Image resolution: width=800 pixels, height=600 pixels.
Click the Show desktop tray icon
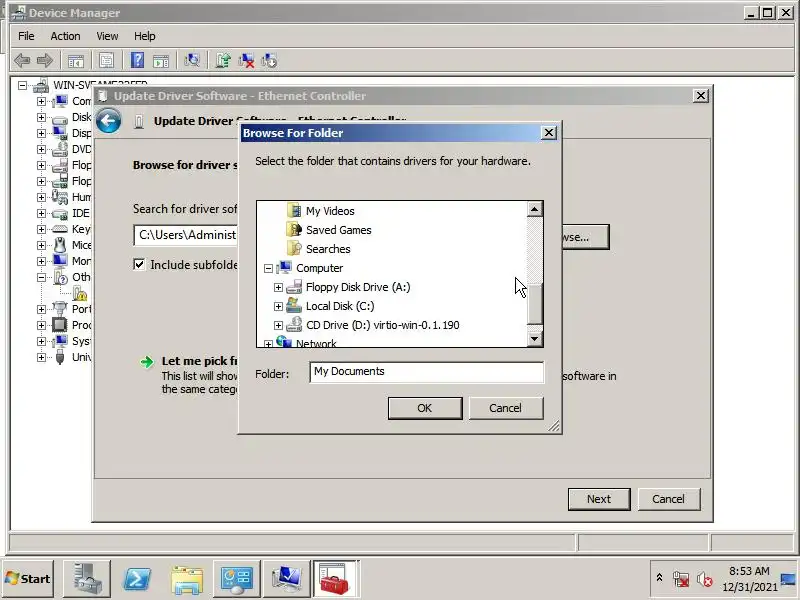[x=790, y=579]
